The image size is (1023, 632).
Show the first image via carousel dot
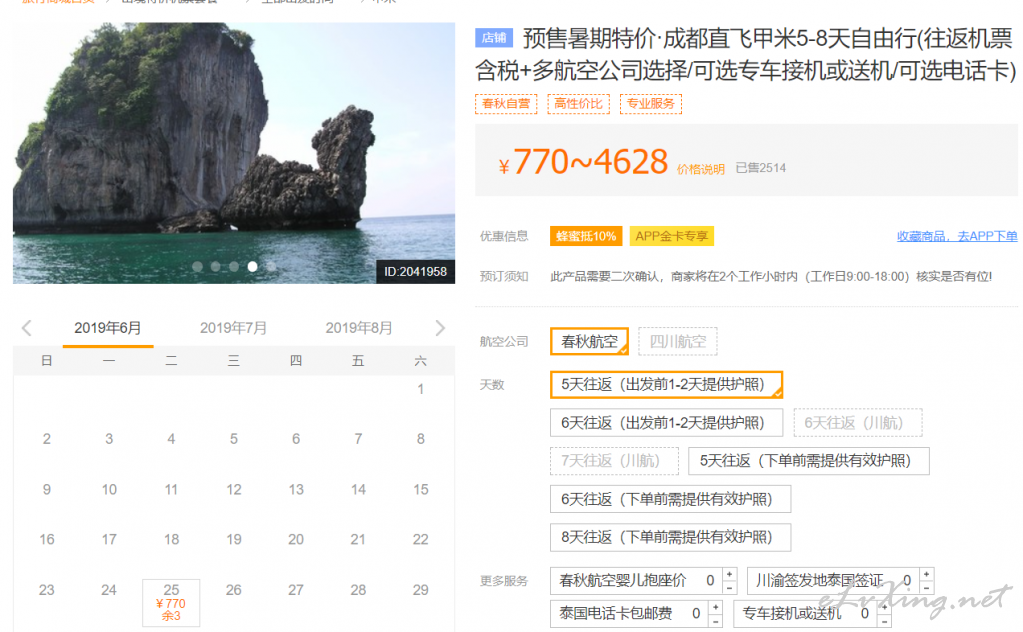coord(197,266)
